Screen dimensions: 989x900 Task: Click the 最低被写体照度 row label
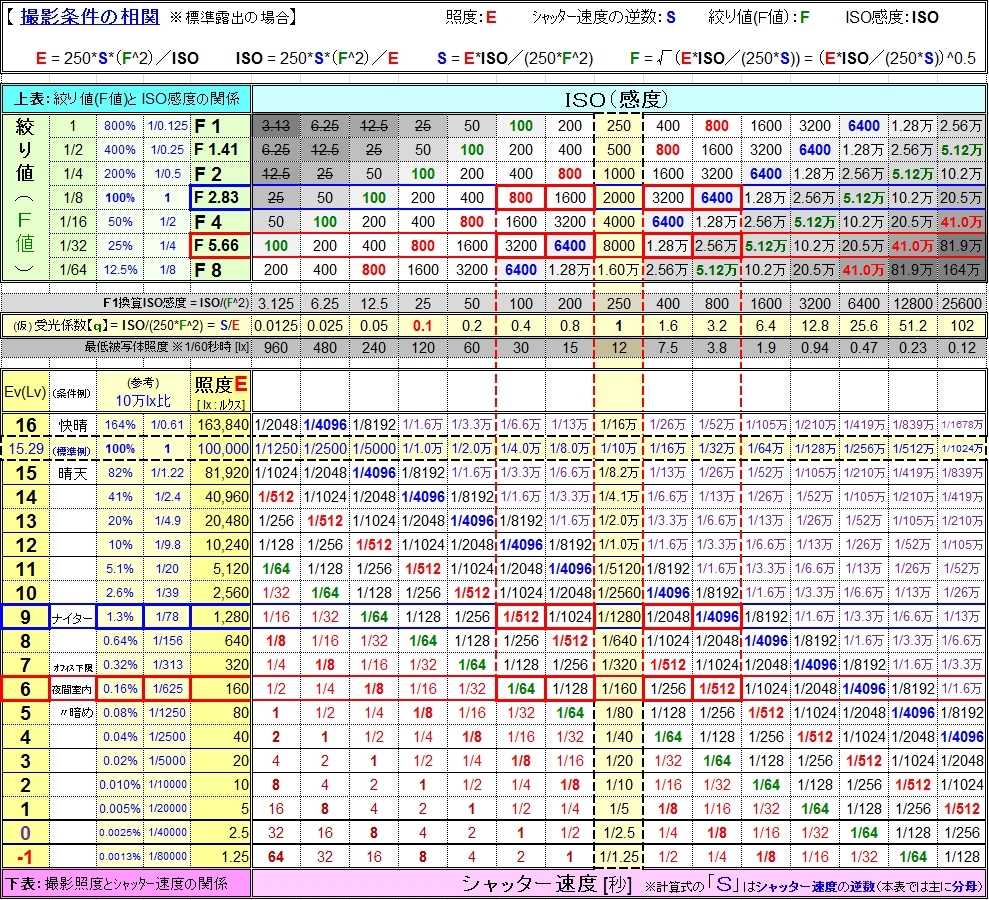167,348
